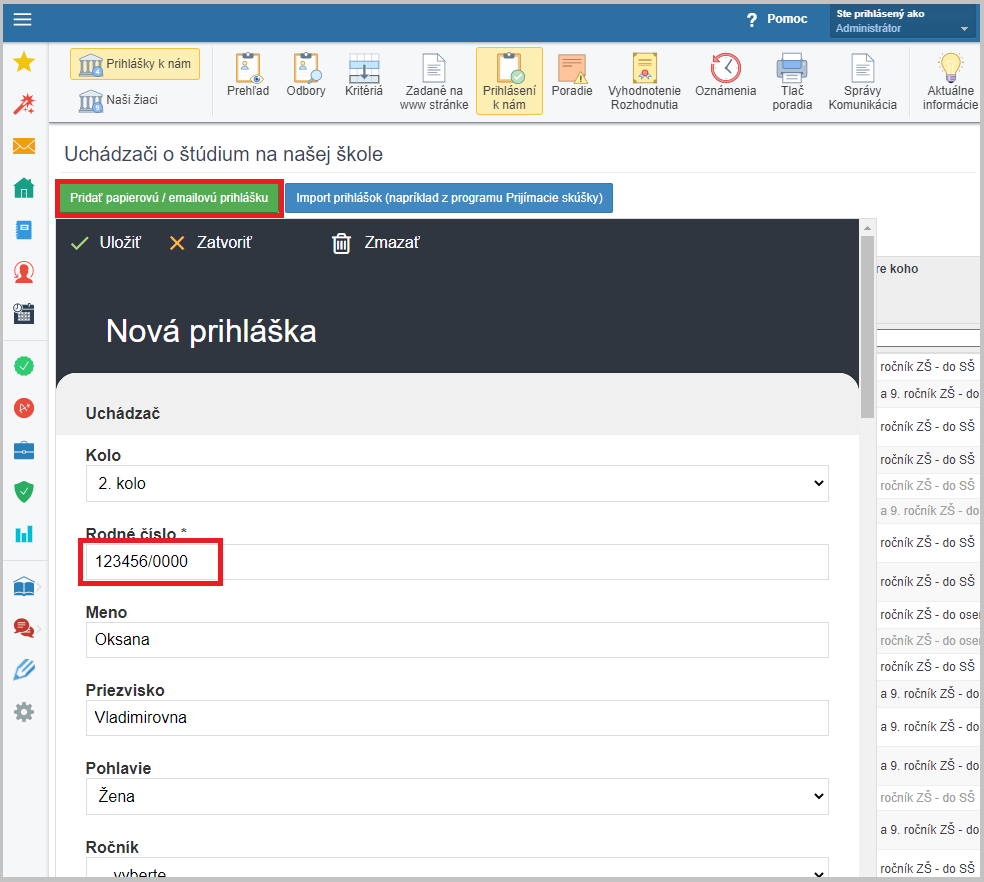The image size is (984, 882).
Task: Click the 'ročník ZŠ - do ose' row above the greyed one
Action: click(929, 615)
